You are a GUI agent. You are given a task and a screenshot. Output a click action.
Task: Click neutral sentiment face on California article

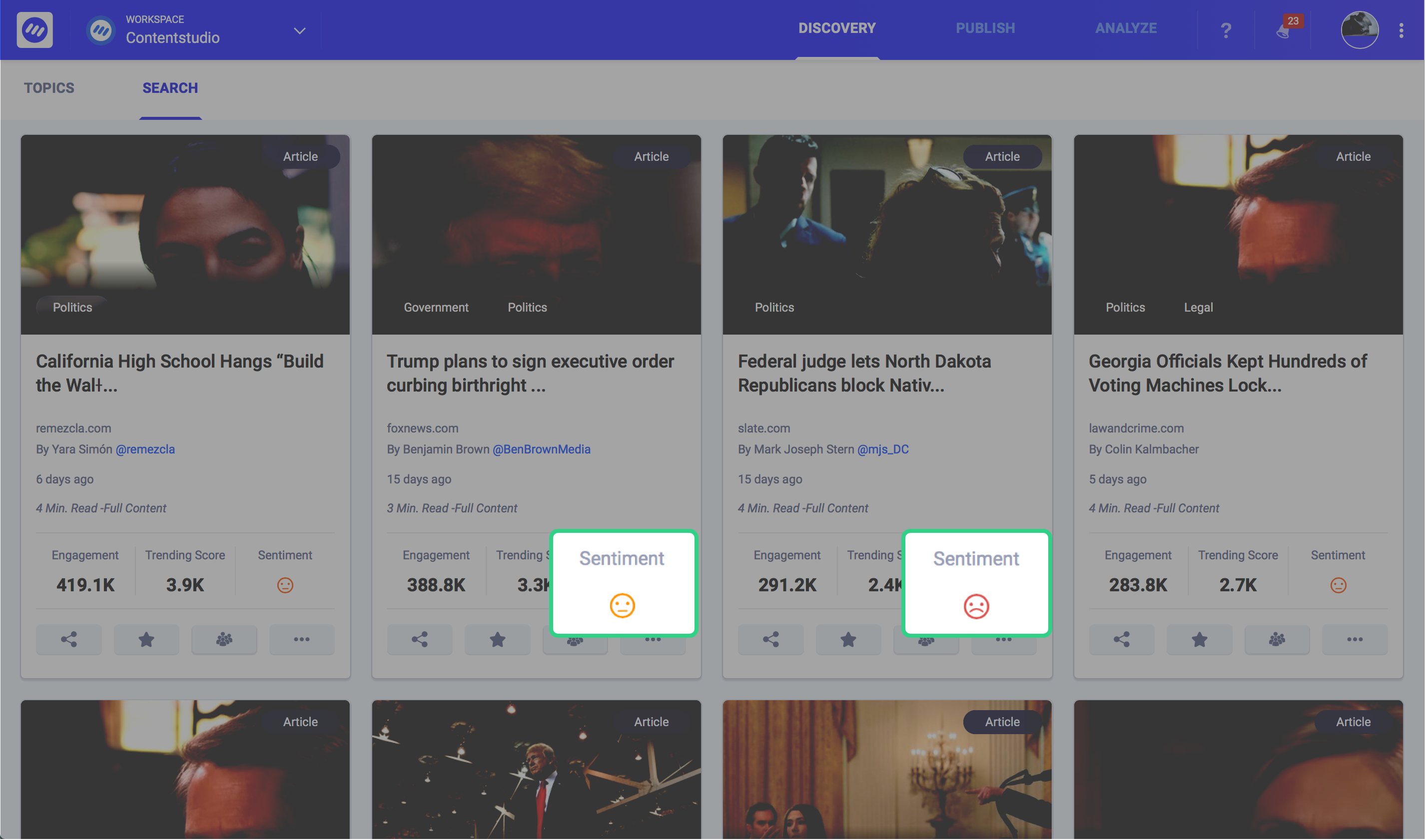point(285,585)
